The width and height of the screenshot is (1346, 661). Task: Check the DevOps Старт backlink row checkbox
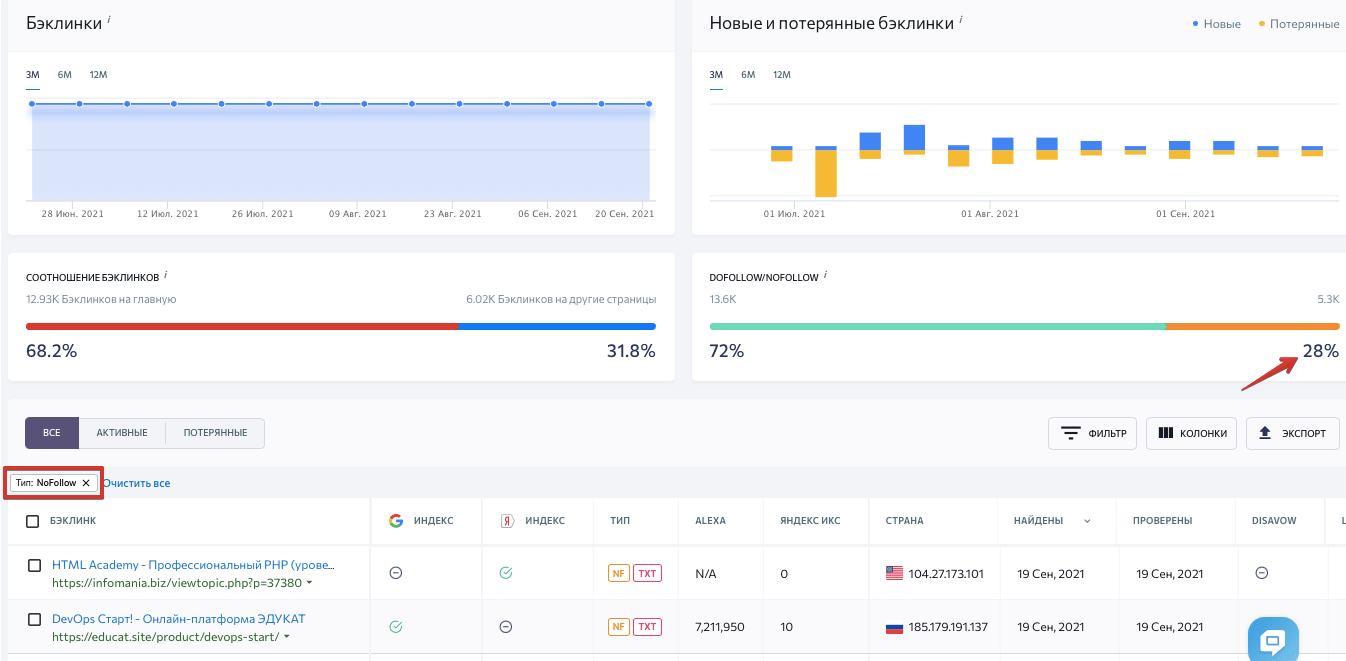[34, 619]
